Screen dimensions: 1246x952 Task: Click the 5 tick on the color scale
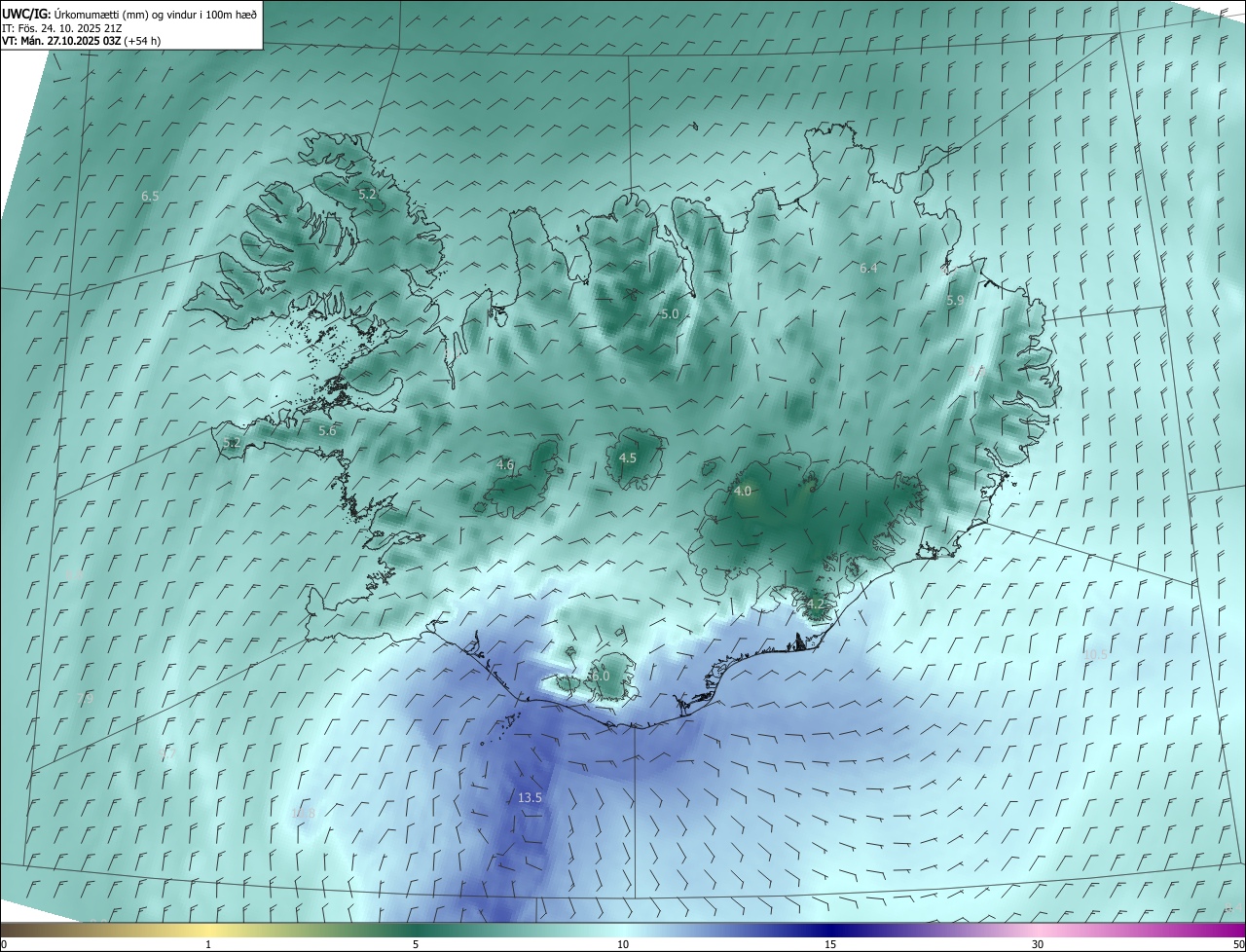click(x=416, y=944)
